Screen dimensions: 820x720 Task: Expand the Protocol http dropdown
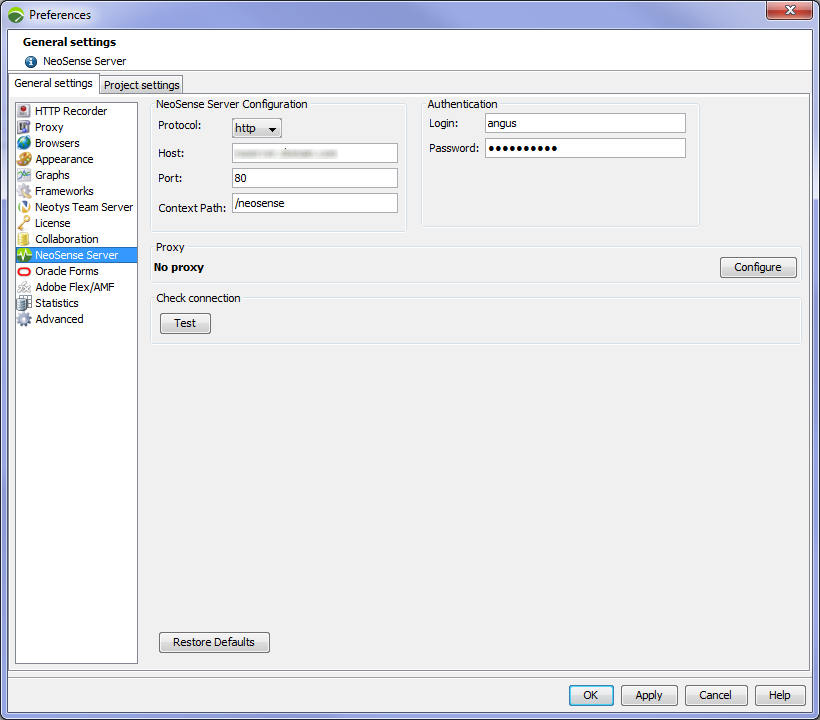coord(257,128)
